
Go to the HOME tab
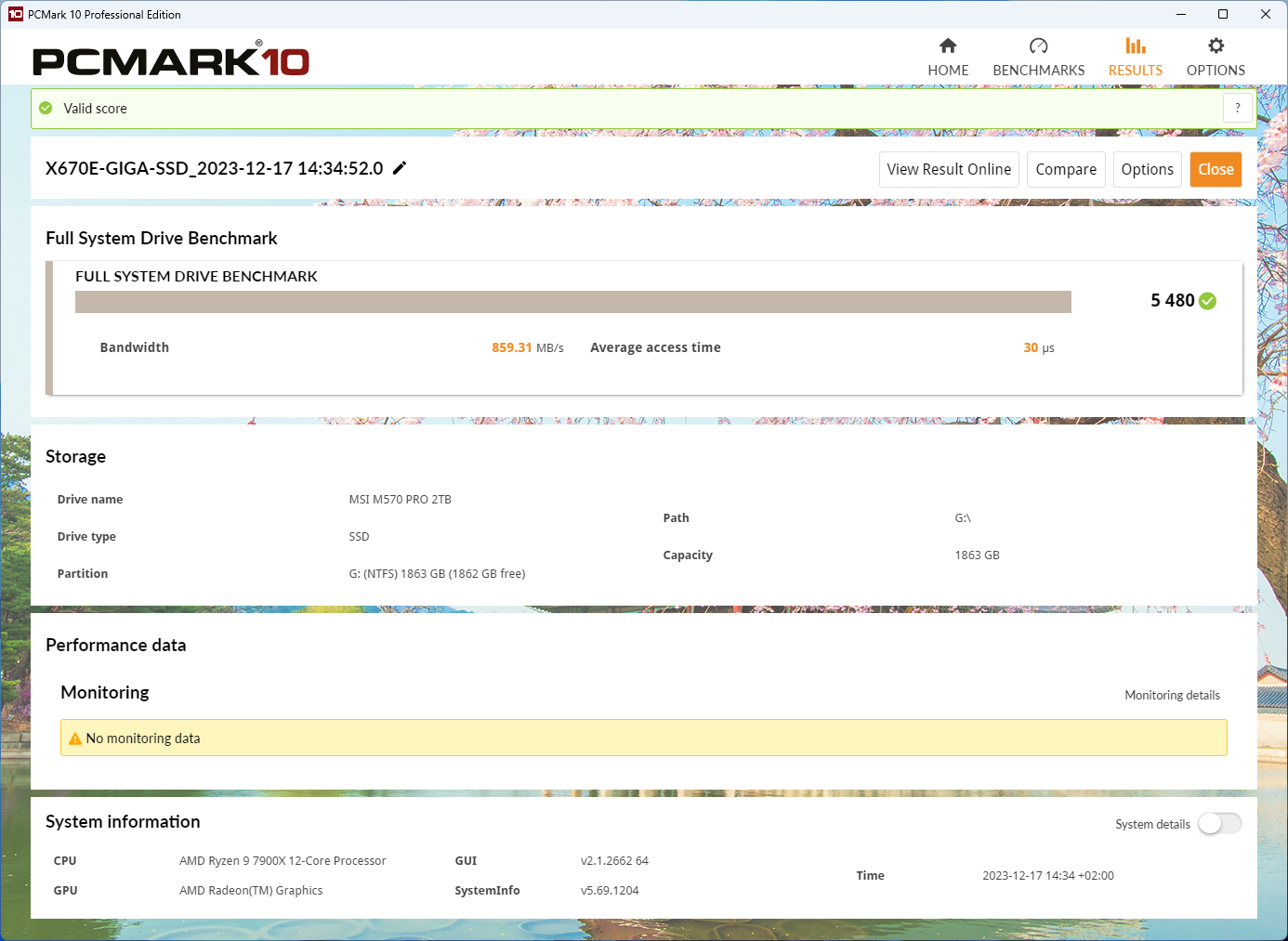click(x=948, y=58)
